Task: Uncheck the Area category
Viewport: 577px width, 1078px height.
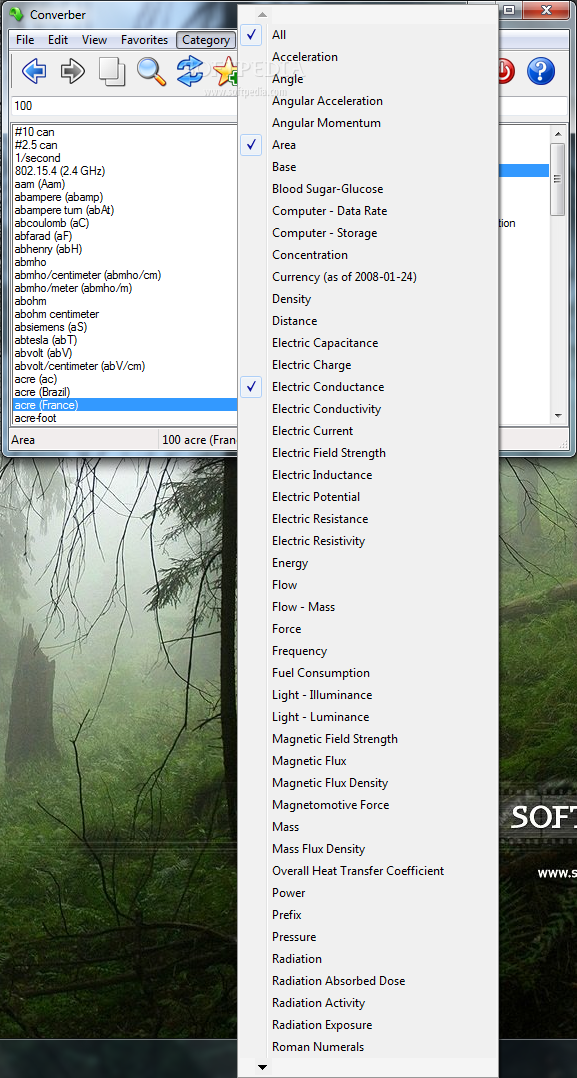Action: pyautogui.click(x=368, y=145)
